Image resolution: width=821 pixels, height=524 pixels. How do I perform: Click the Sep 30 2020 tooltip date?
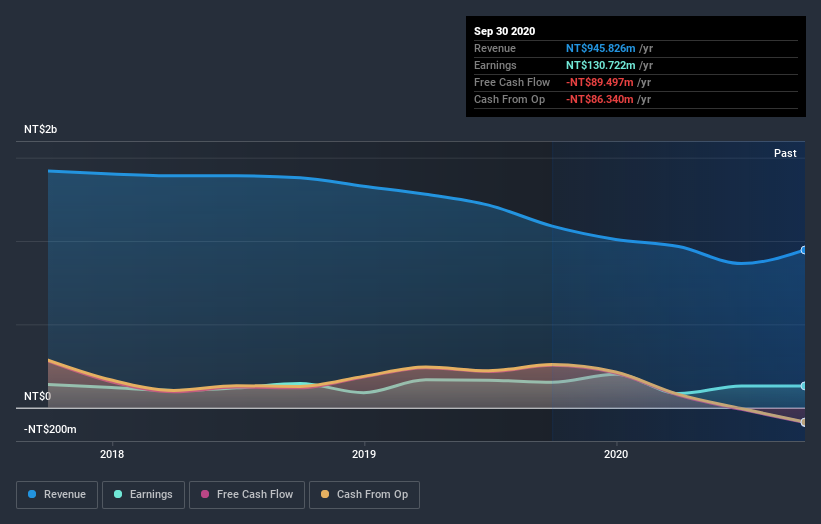pos(505,31)
